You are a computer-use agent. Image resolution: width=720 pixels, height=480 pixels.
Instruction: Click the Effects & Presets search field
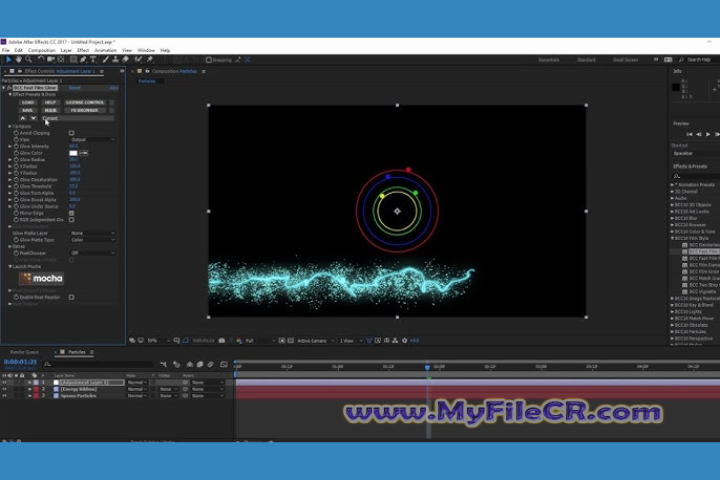click(x=696, y=176)
